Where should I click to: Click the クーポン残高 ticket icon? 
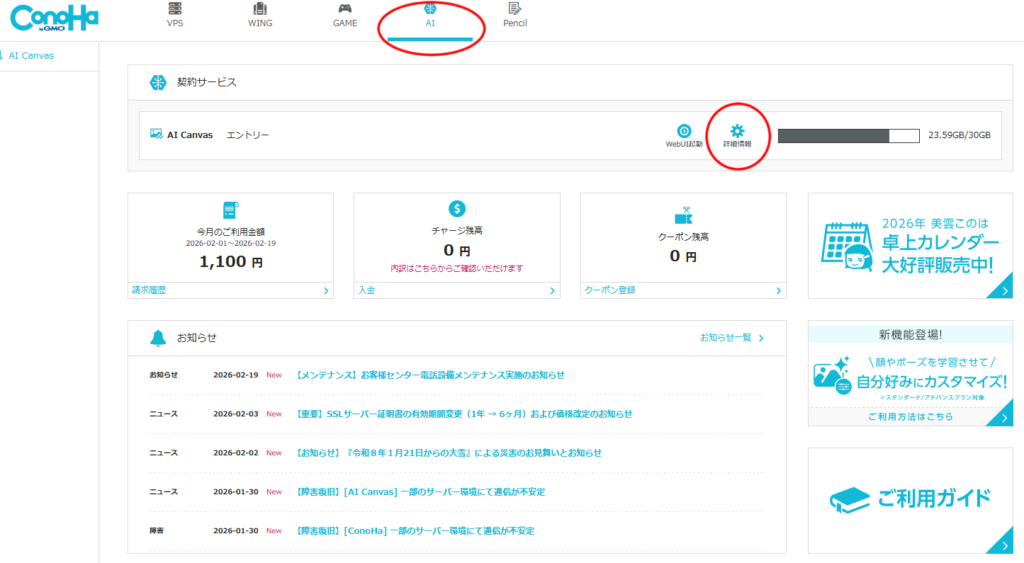pyautogui.click(x=683, y=216)
